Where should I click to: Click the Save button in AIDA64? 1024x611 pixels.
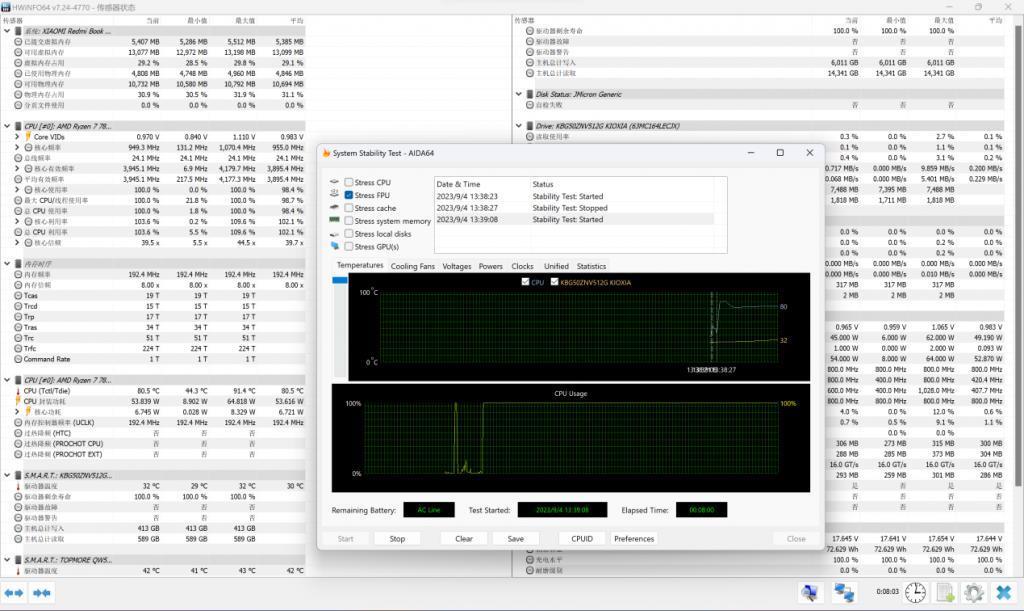tap(515, 539)
